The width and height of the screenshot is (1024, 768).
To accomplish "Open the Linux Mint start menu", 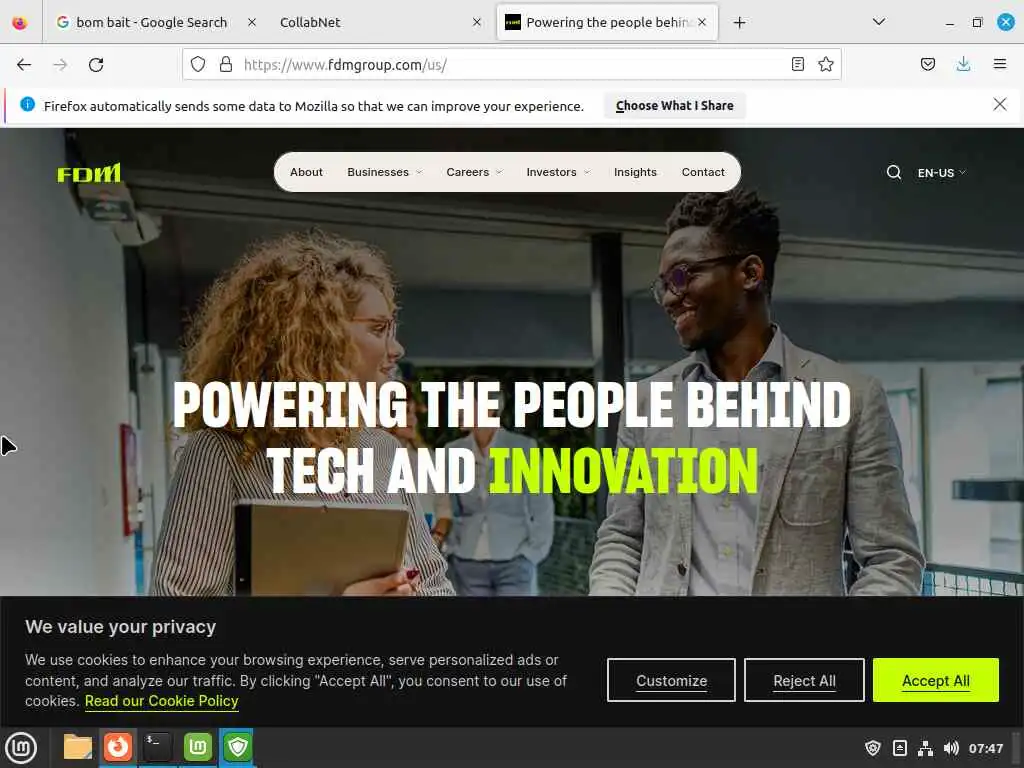I will 21,747.
